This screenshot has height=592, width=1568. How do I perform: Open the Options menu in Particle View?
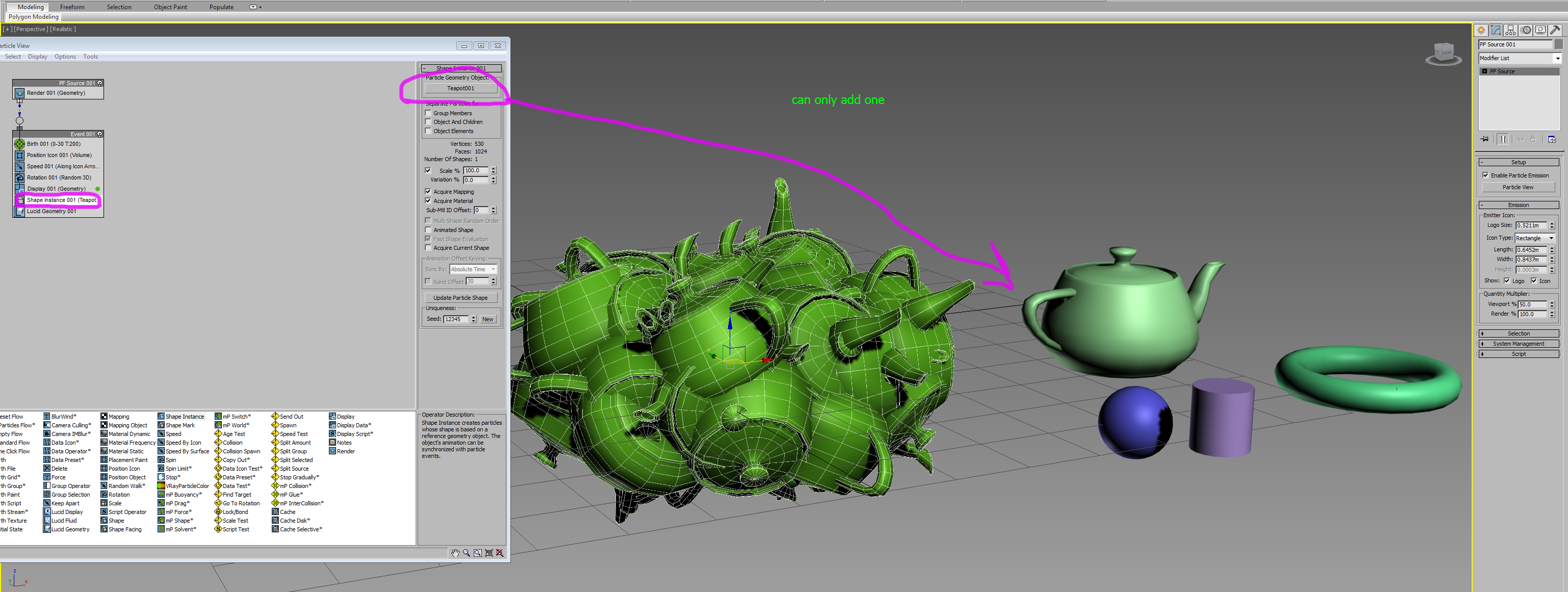(65, 57)
